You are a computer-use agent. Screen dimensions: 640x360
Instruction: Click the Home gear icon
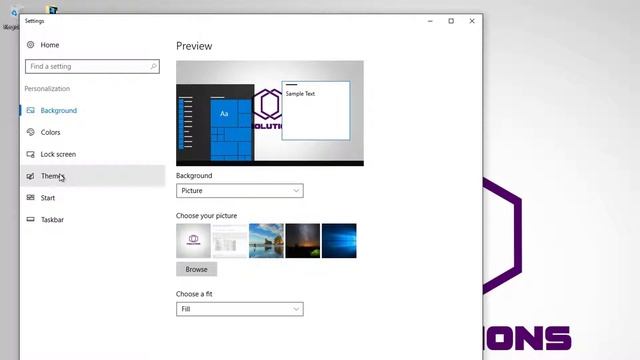[x=31, y=44]
